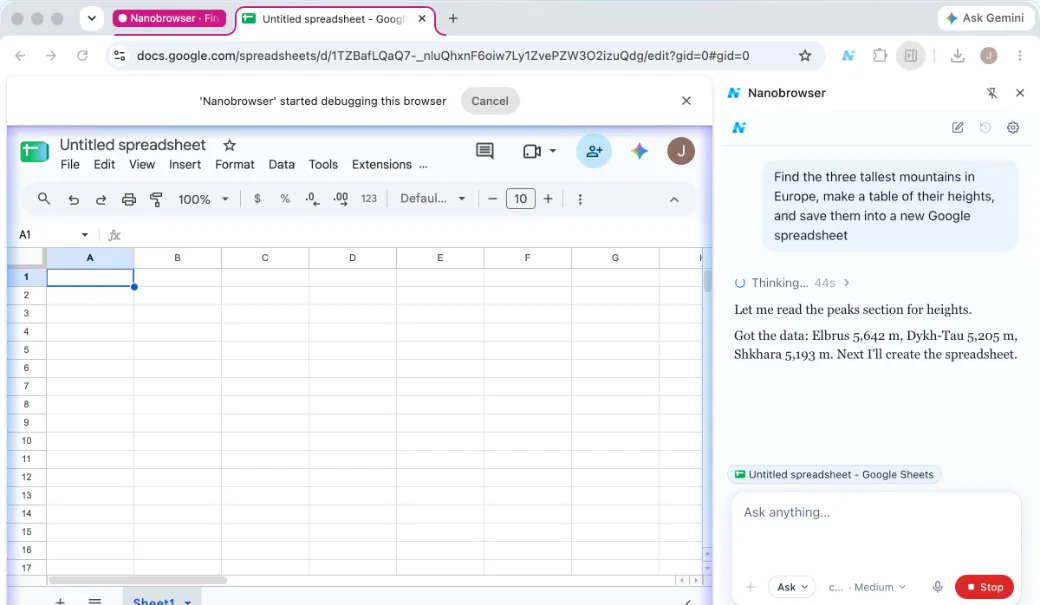Open the Gemini sparkle icon in Sheets

pyautogui.click(x=639, y=151)
